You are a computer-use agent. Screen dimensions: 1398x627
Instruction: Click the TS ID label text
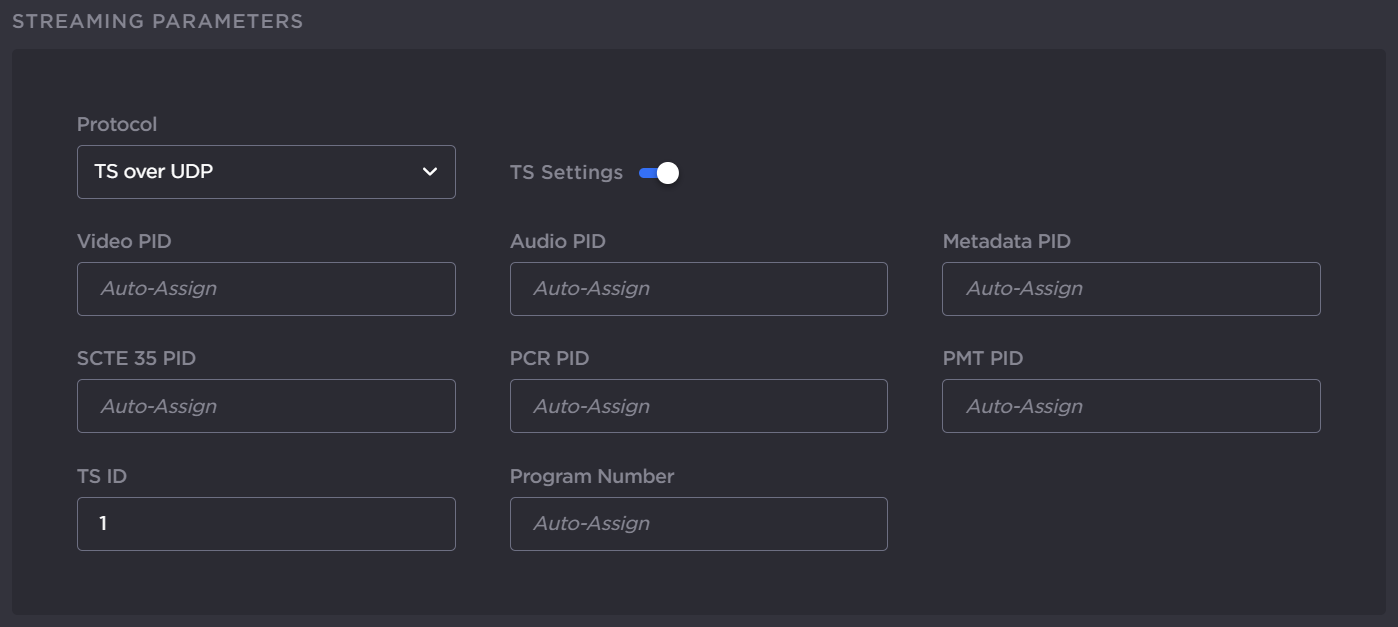102,476
